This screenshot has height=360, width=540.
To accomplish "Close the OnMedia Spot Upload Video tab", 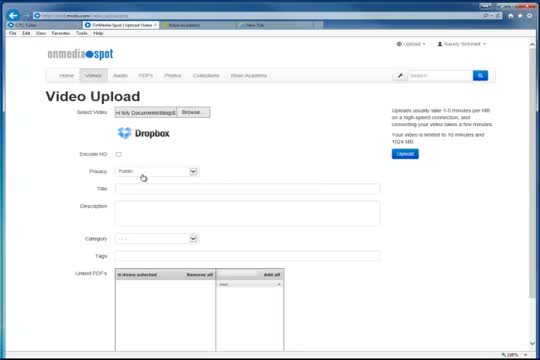I will tap(155, 25).
